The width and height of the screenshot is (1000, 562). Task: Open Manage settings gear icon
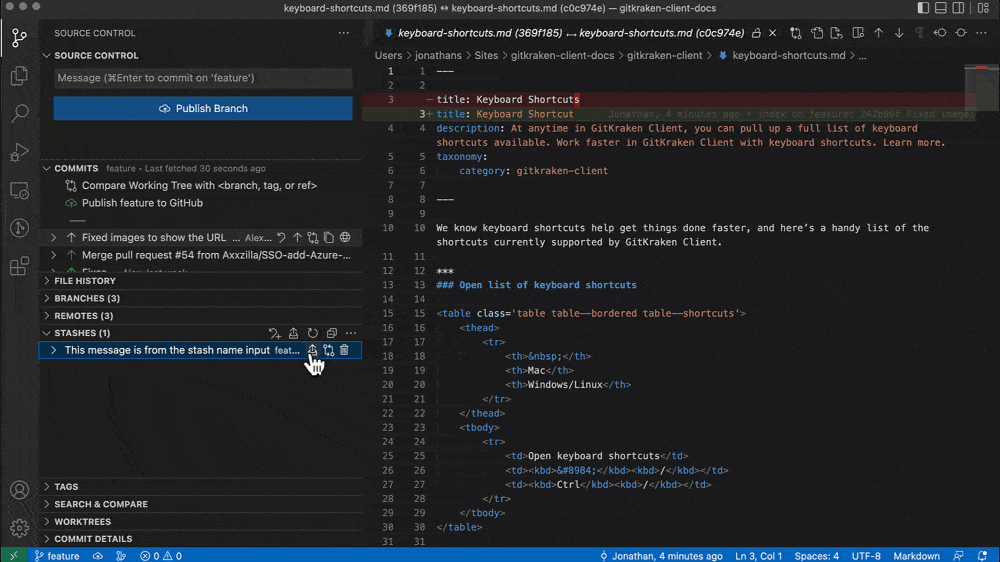coord(19,527)
